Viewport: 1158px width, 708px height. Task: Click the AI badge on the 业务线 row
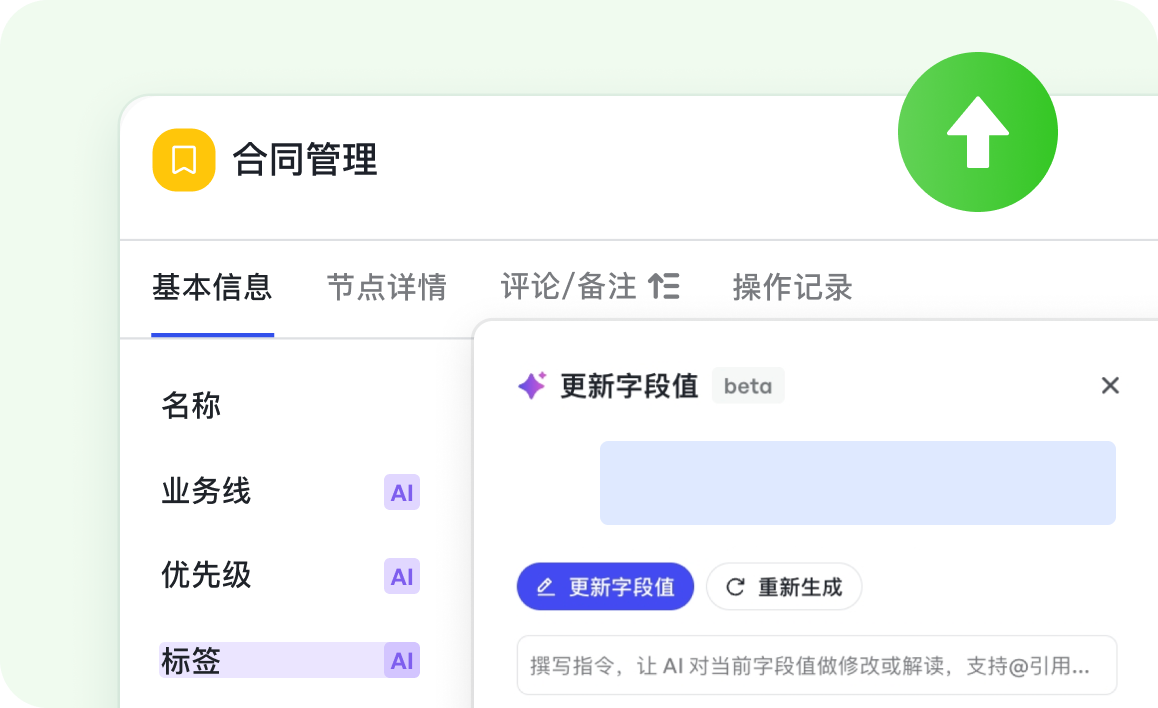(x=402, y=492)
